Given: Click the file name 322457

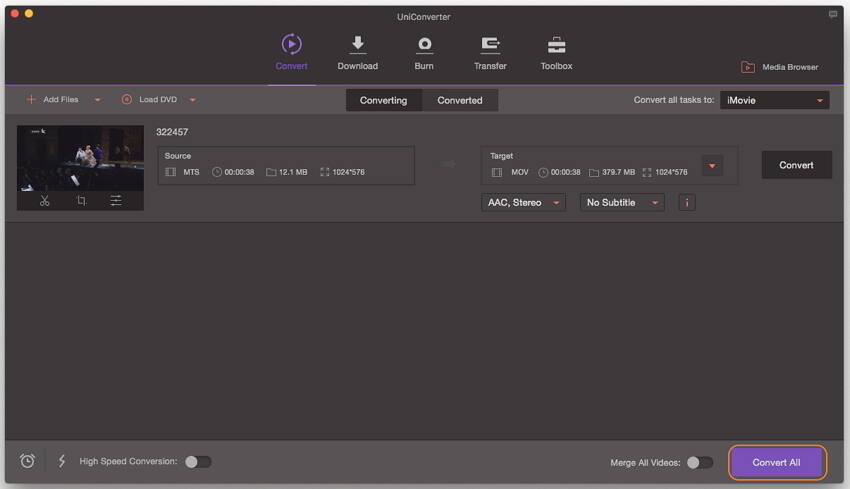Looking at the screenshot, I should click(172, 132).
